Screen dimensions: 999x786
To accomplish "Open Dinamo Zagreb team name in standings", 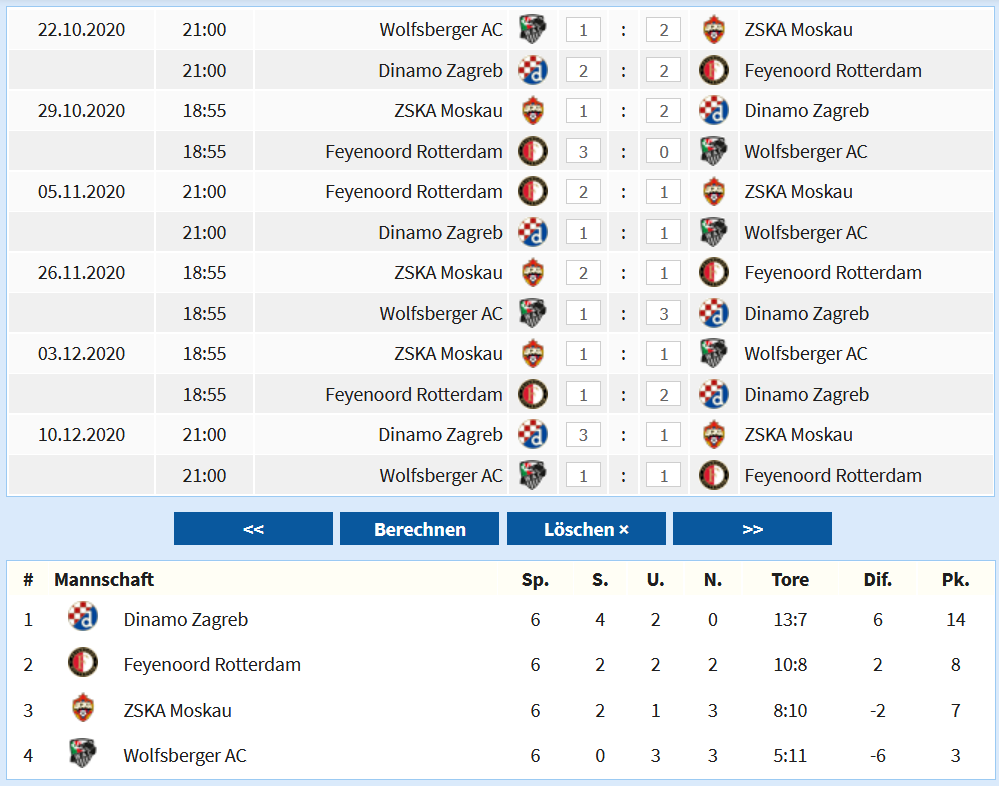I will (x=185, y=619).
